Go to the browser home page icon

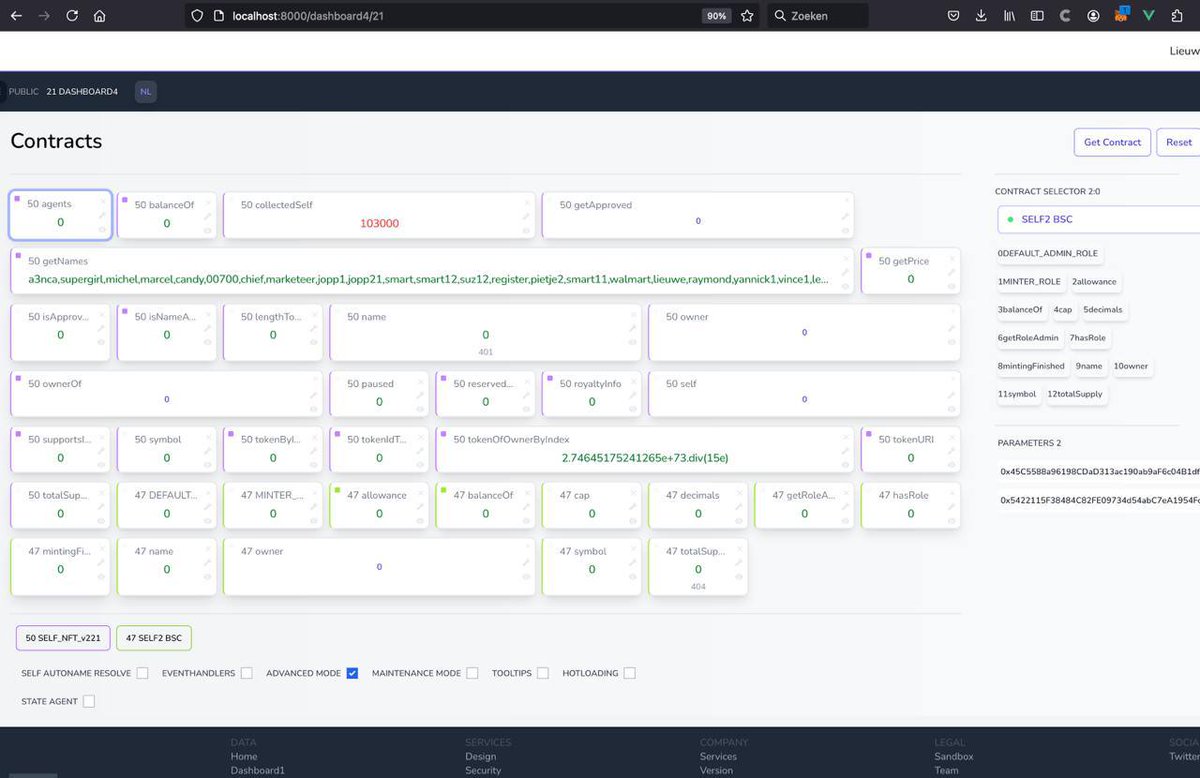99,16
